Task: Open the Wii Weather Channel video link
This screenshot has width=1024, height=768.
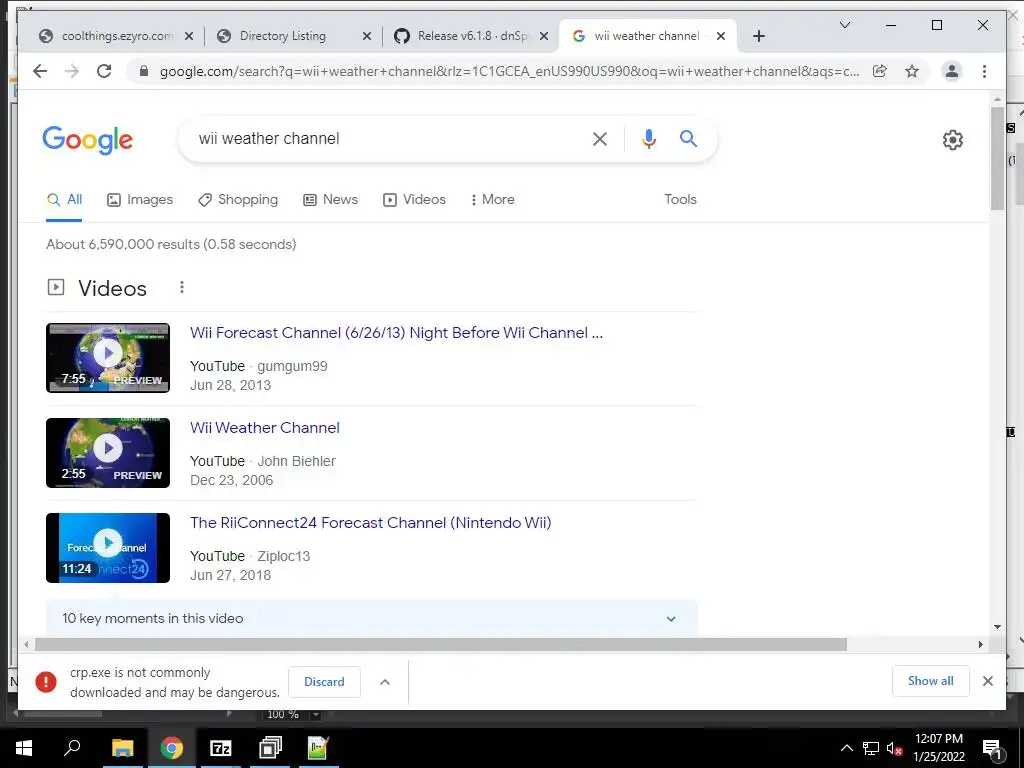Action: 264,428
